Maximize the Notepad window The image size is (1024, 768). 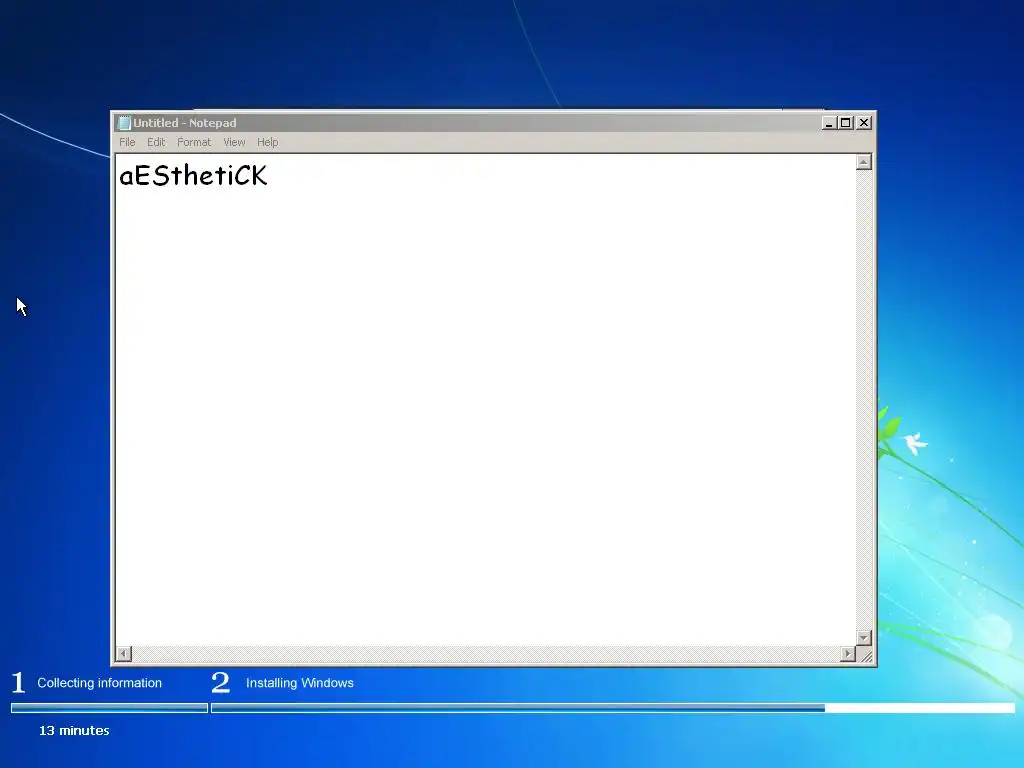click(846, 123)
